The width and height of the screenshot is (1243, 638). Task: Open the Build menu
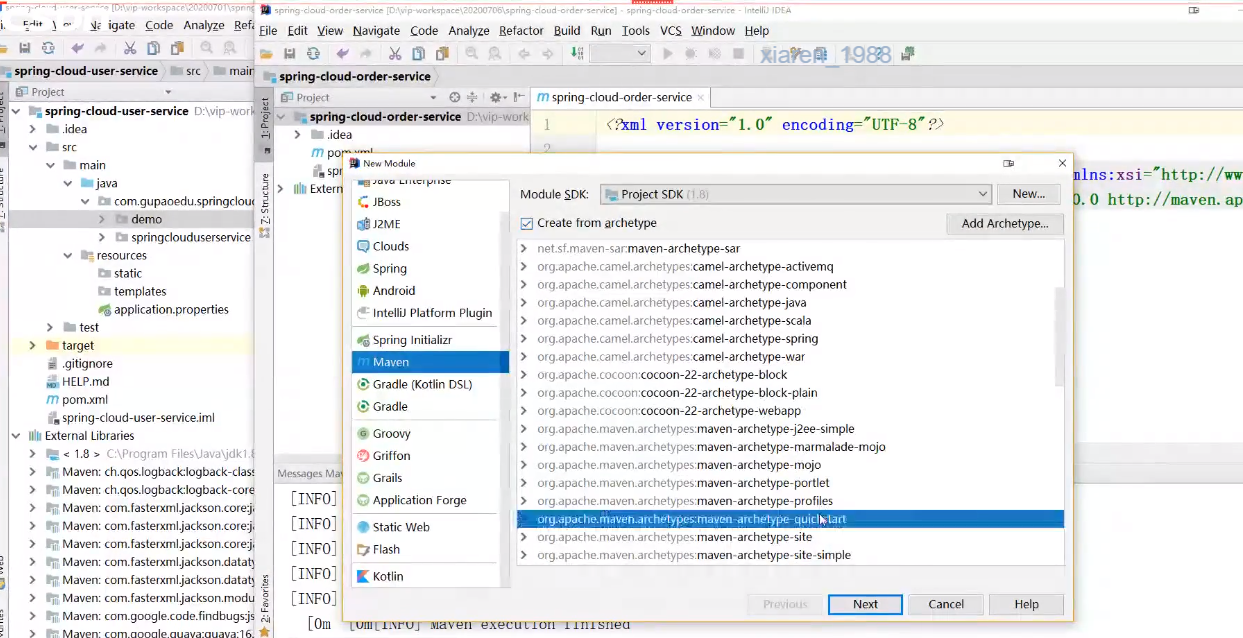pyautogui.click(x=567, y=31)
